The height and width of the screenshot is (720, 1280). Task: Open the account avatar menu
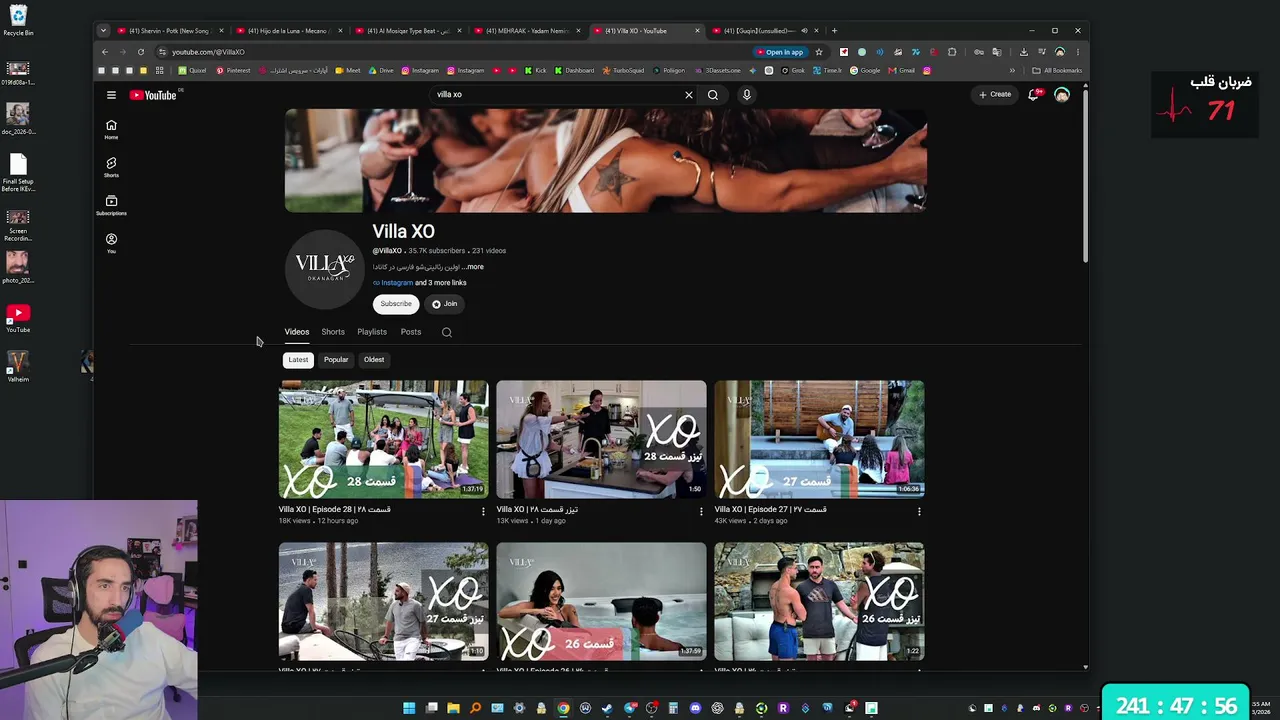[x=1062, y=95]
